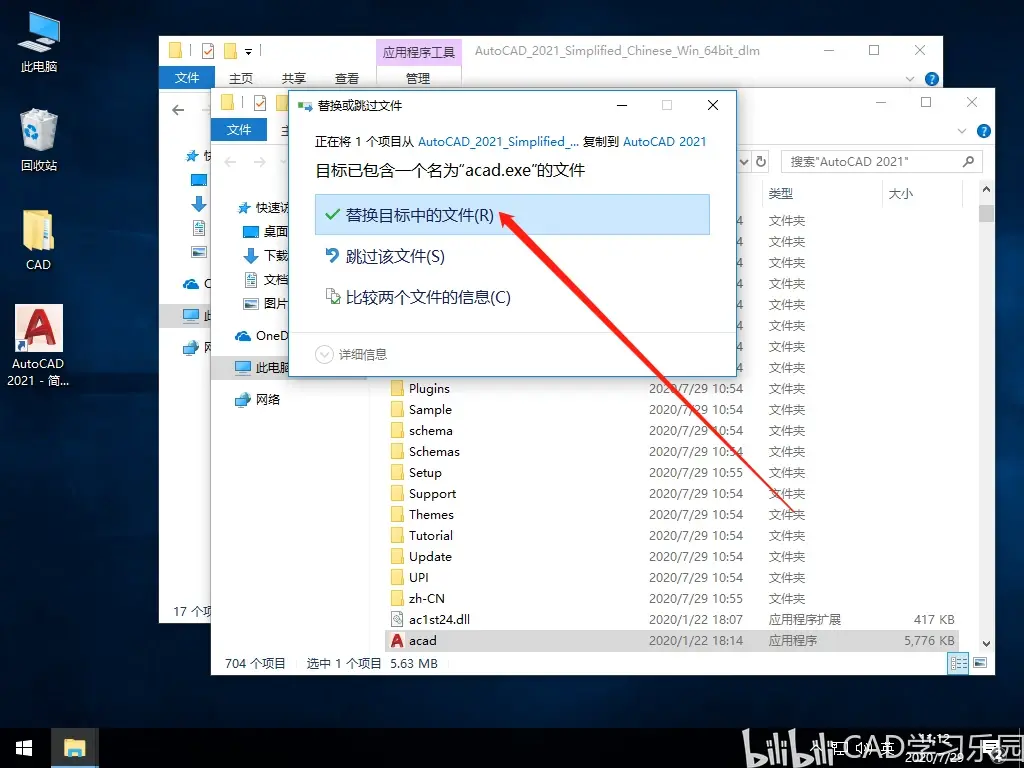
Task: Sort by 类型 column header
Action: 781,193
